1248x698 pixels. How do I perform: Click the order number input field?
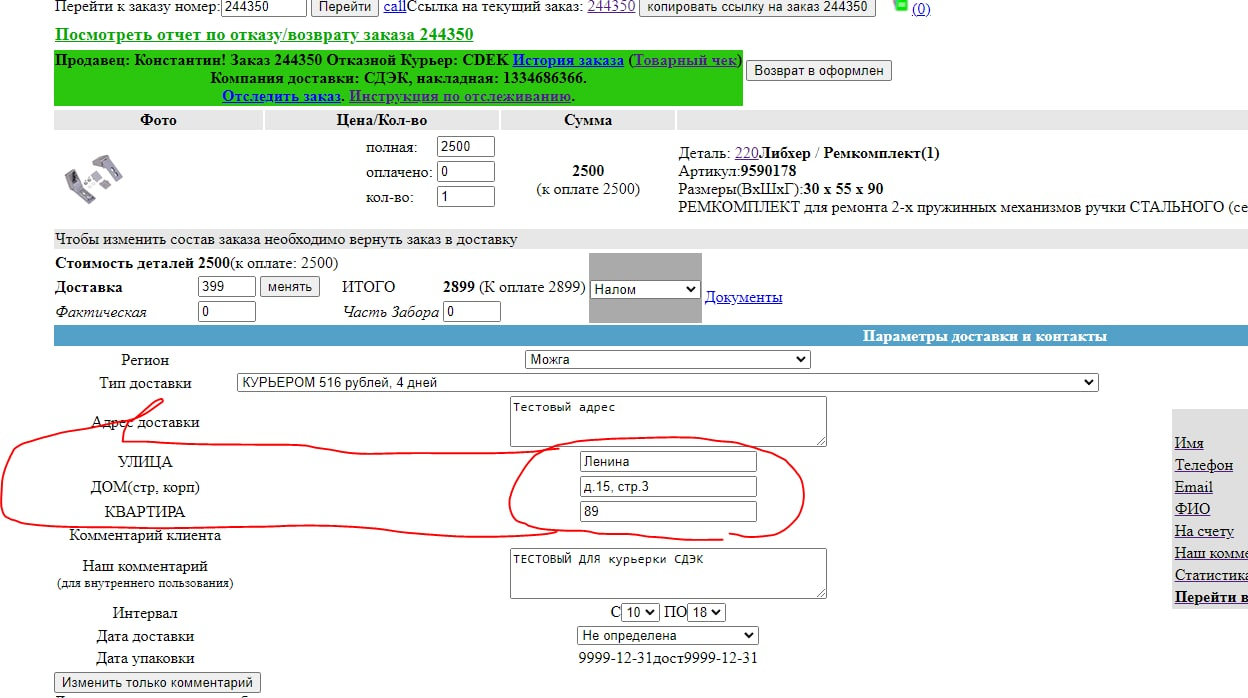coord(262,6)
